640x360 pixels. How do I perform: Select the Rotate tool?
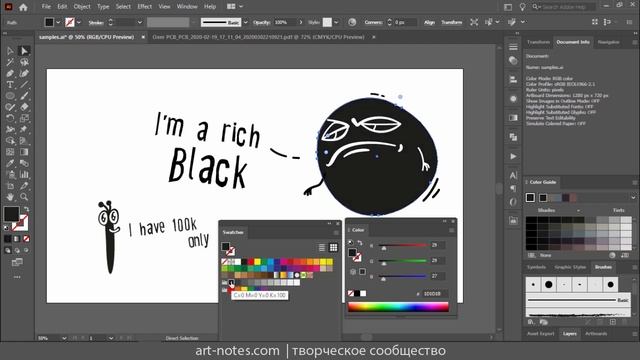pyautogui.click(x=10, y=118)
